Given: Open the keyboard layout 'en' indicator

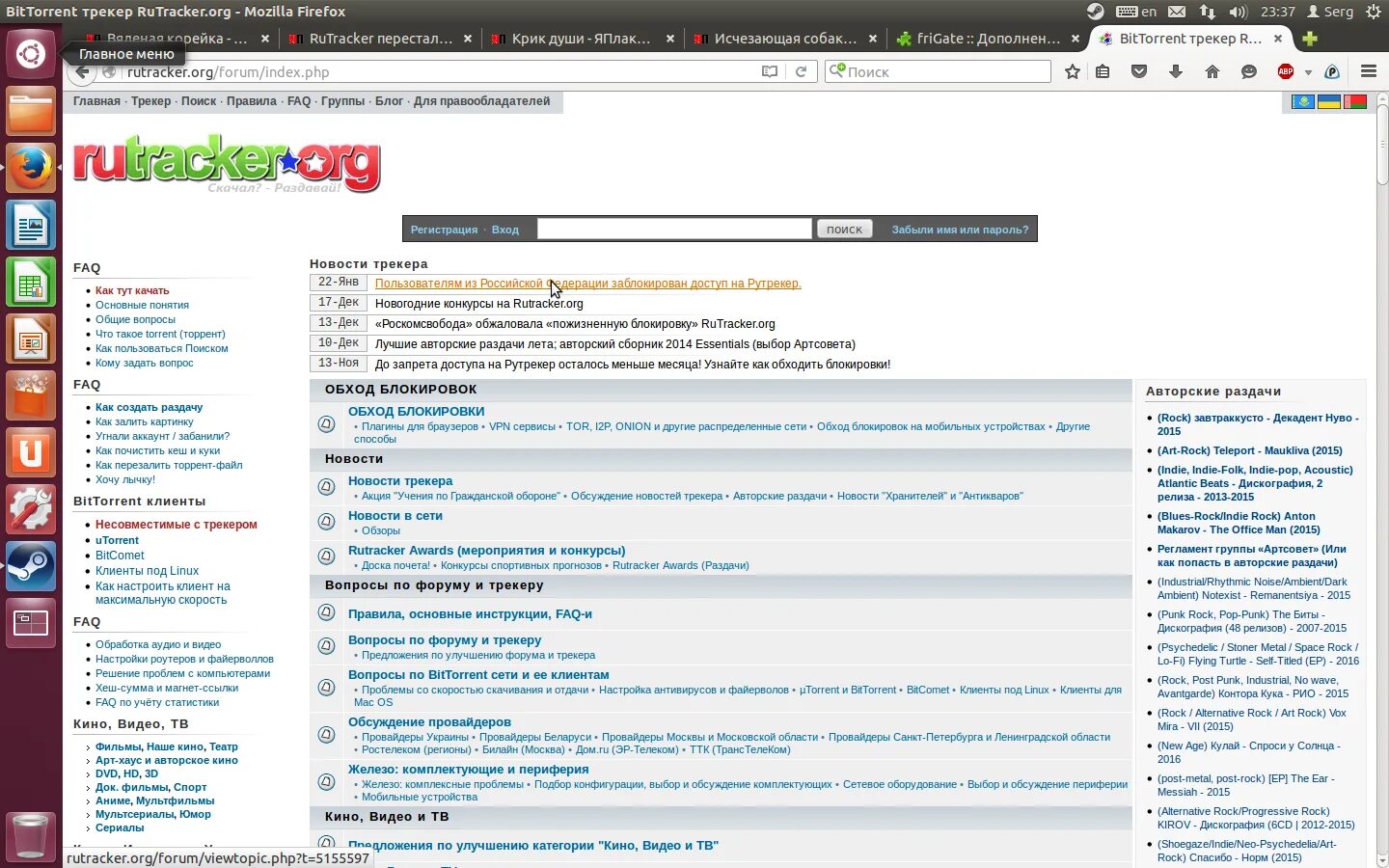Looking at the screenshot, I should click(1136, 12).
